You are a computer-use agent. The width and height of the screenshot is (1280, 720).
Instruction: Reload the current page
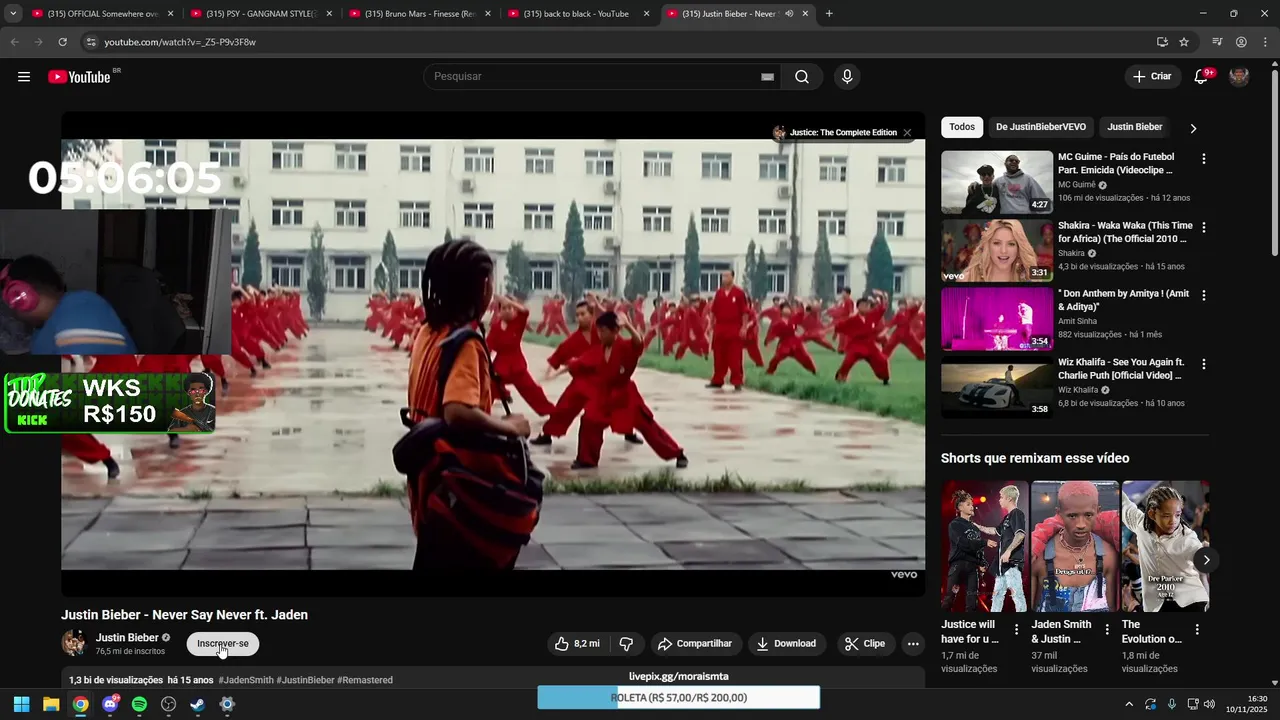click(x=62, y=42)
